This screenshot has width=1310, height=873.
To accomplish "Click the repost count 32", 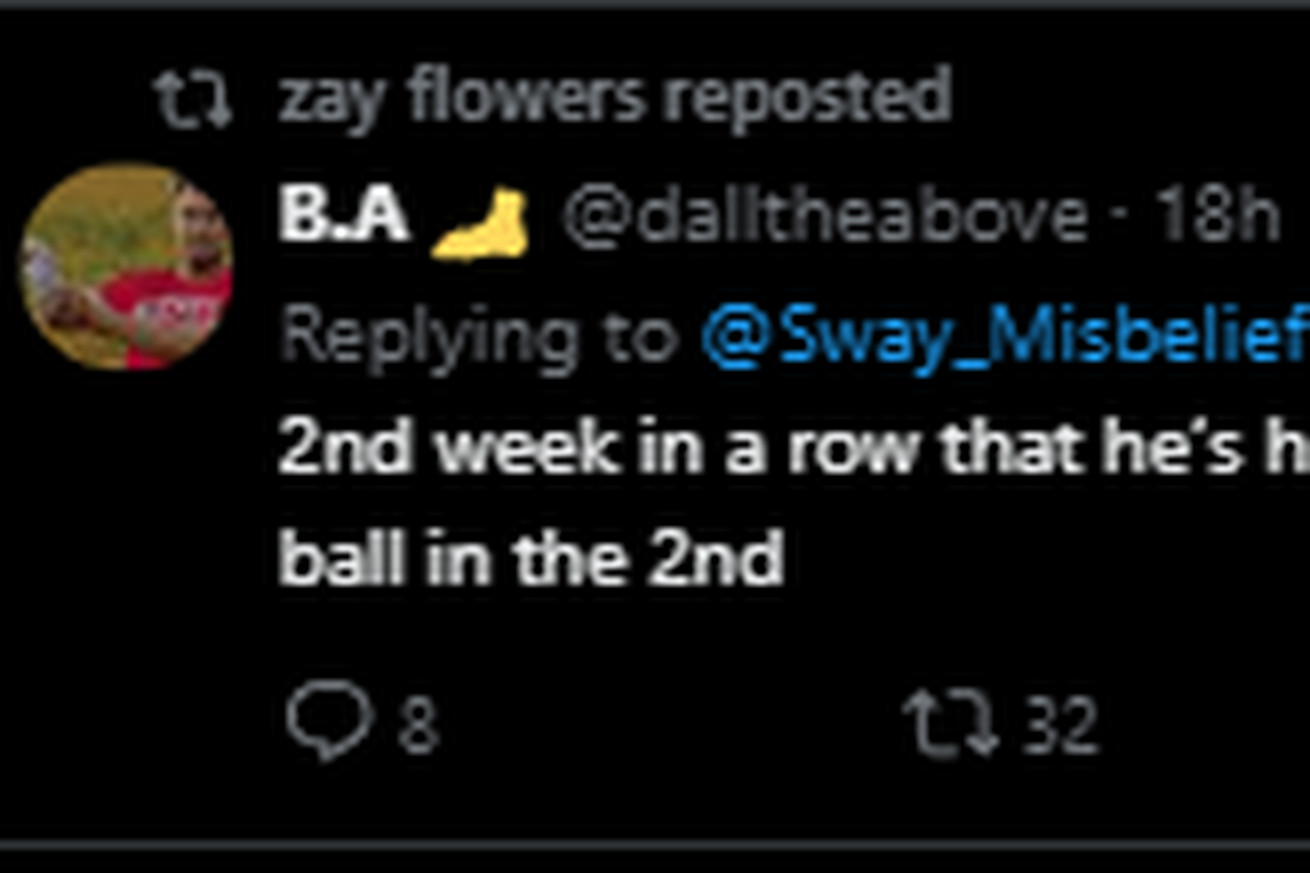I will click(1062, 726).
